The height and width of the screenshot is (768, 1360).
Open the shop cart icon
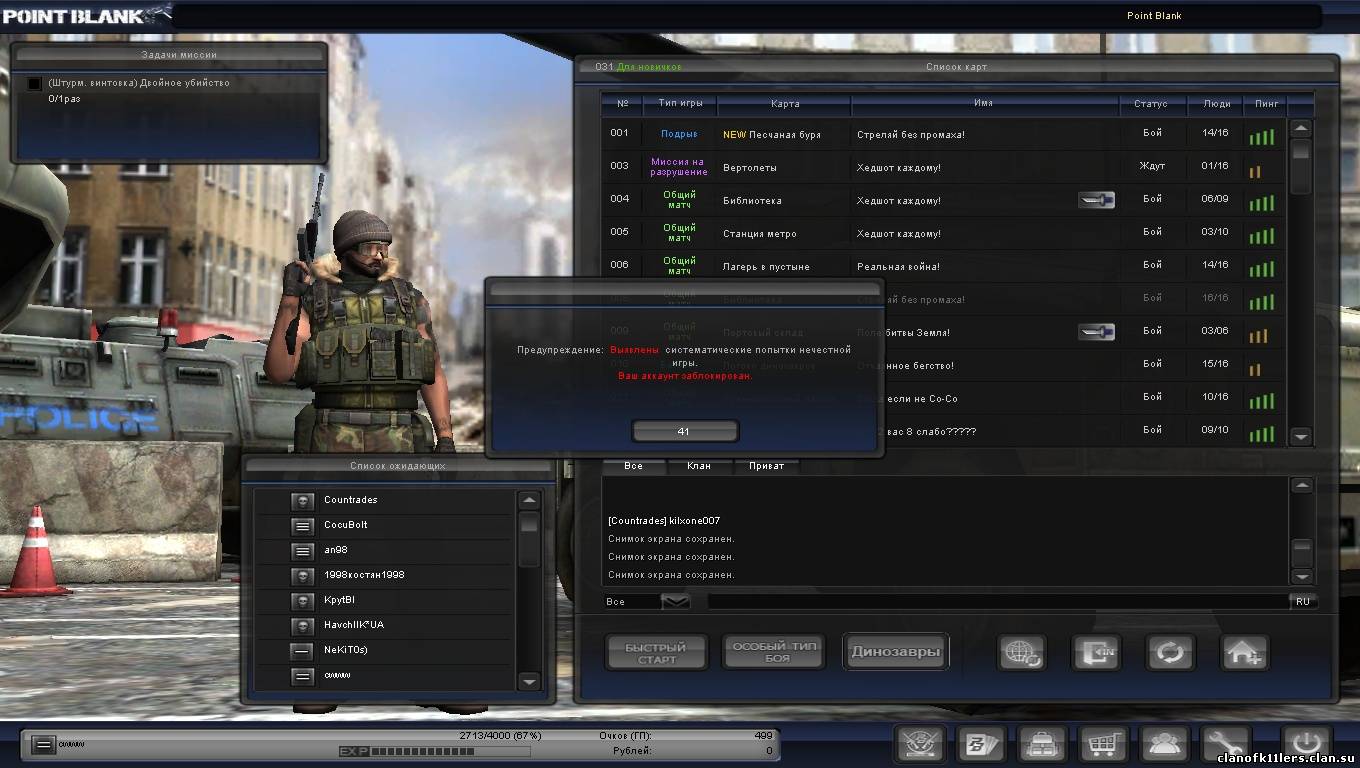(x=1103, y=744)
